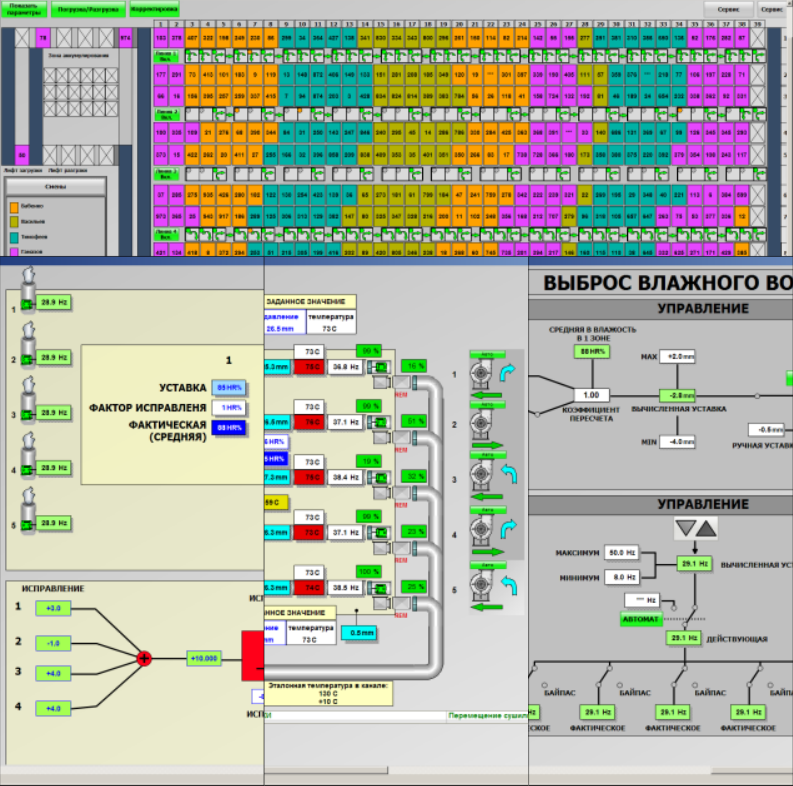Click fan 3 blower icon

[x=480, y=476]
